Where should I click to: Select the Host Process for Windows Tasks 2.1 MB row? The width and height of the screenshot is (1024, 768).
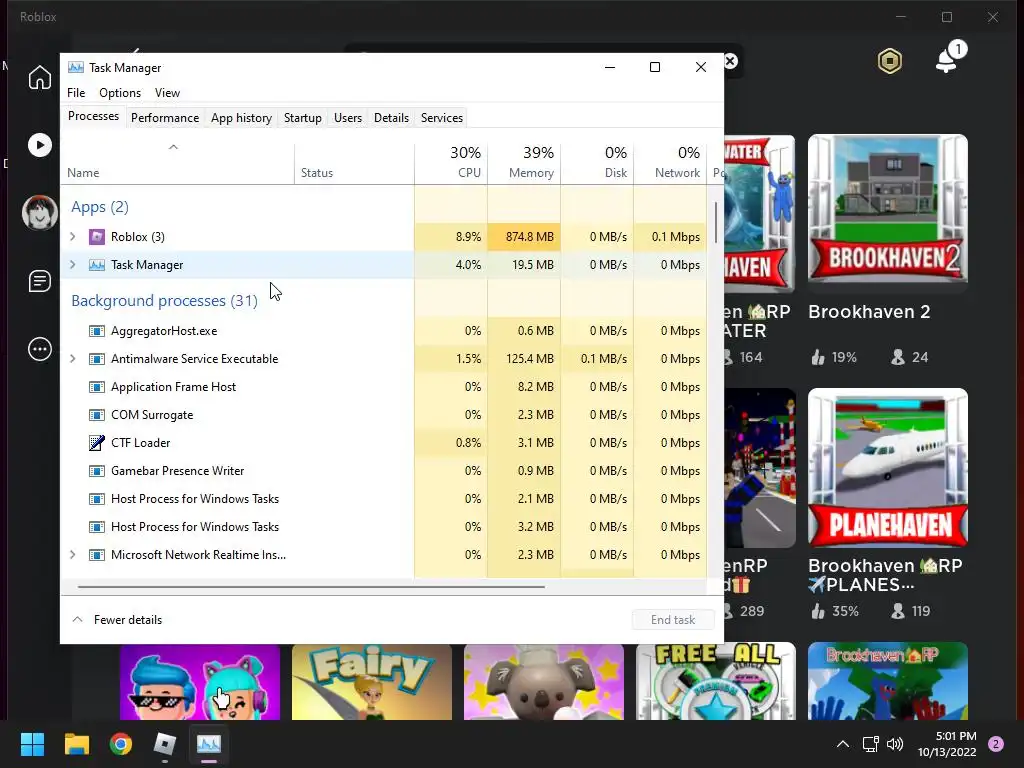384,499
